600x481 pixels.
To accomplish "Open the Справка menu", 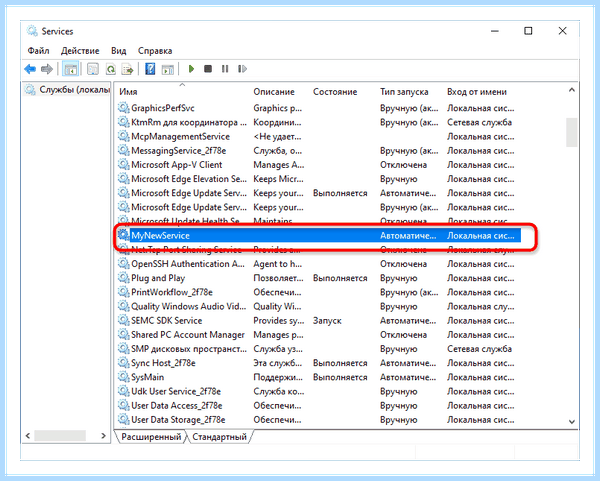I will [155, 51].
